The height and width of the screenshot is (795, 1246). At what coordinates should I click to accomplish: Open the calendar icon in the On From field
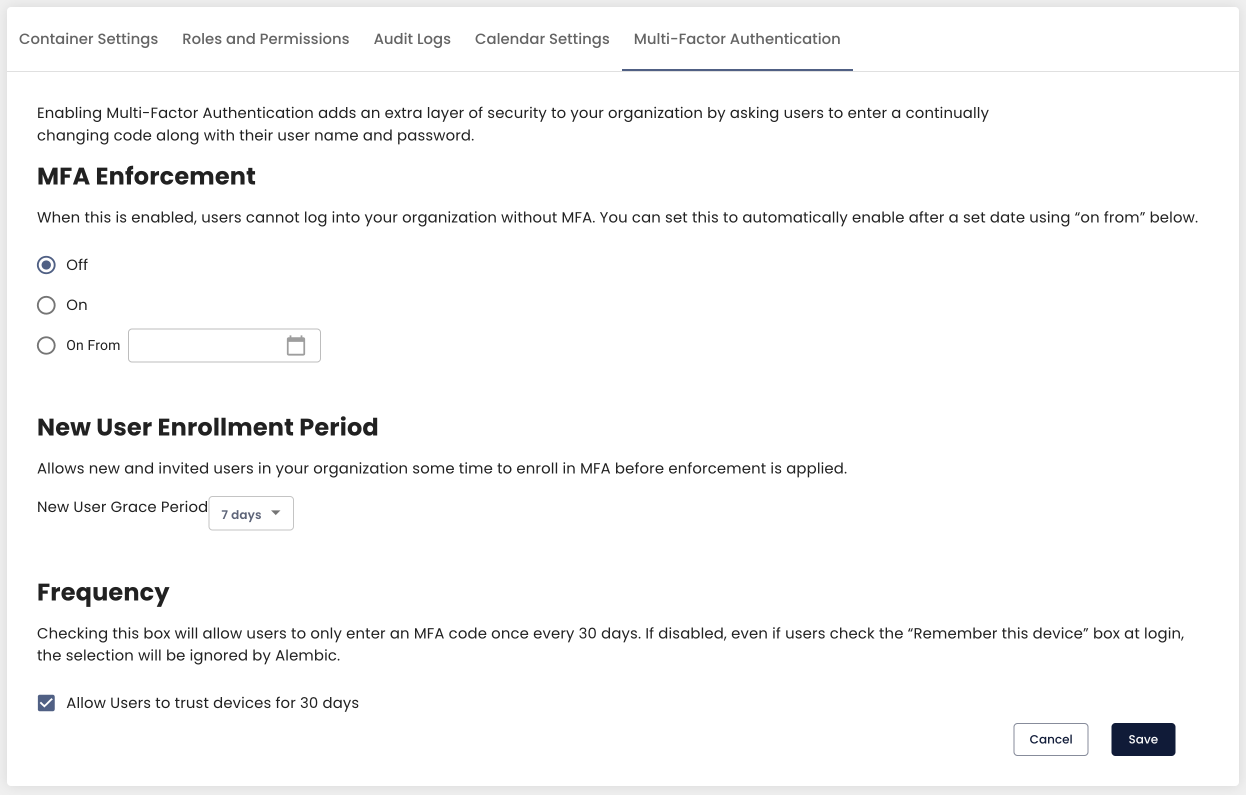coord(296,344)
